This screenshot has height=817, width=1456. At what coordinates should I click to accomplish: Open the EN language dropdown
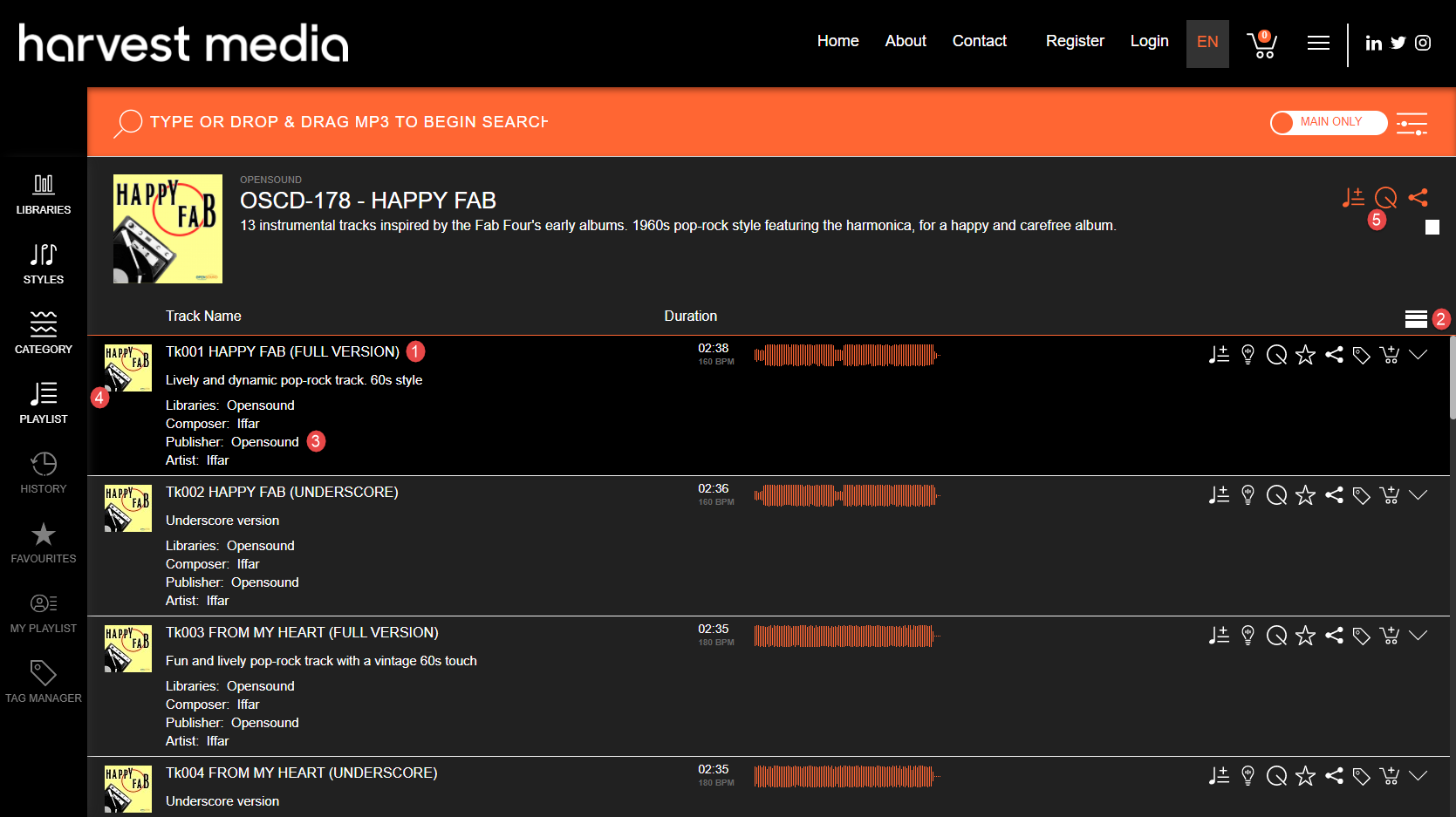click(x=1207, y=44)
